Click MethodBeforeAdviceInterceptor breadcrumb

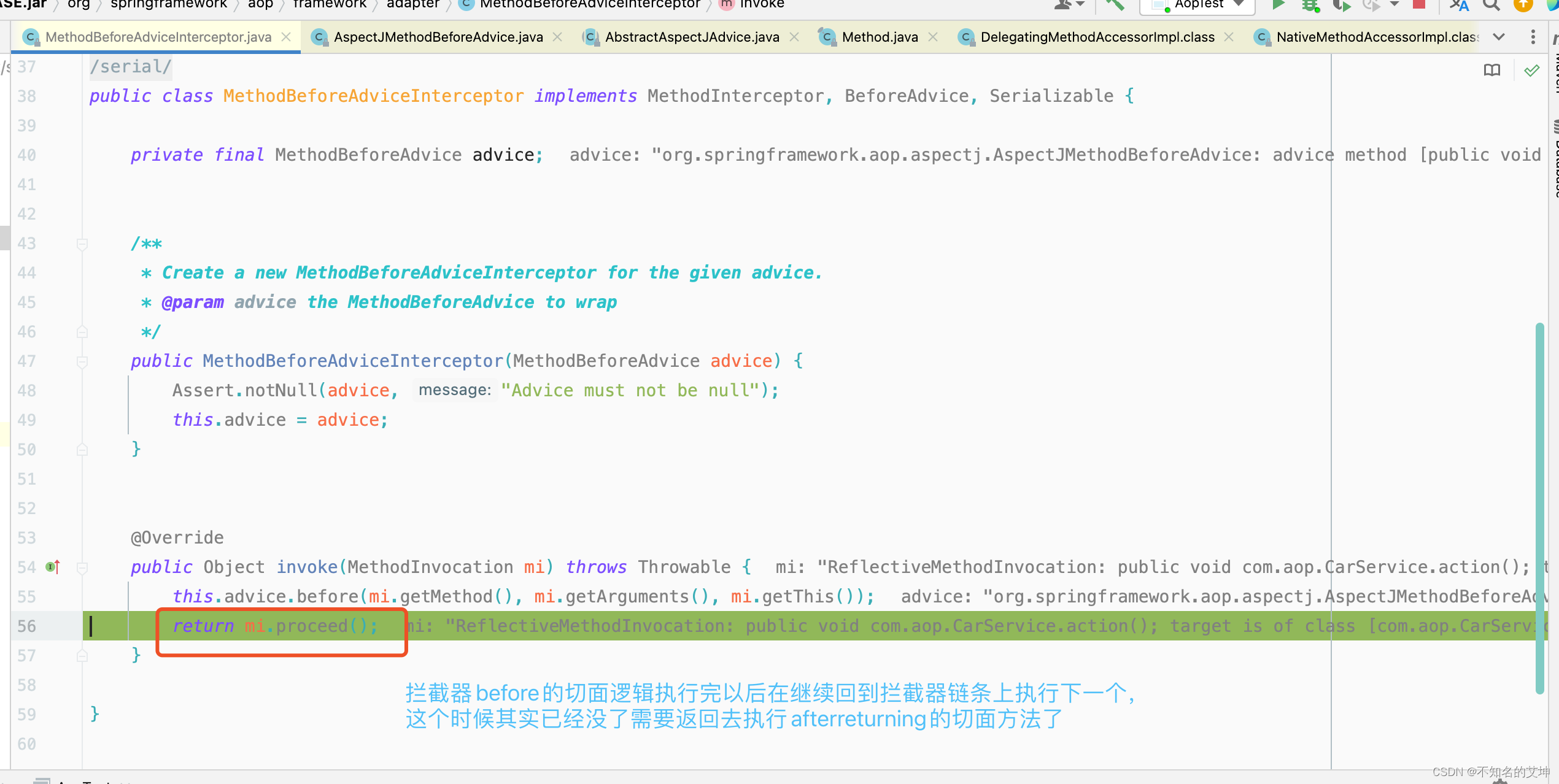(581, 4)
